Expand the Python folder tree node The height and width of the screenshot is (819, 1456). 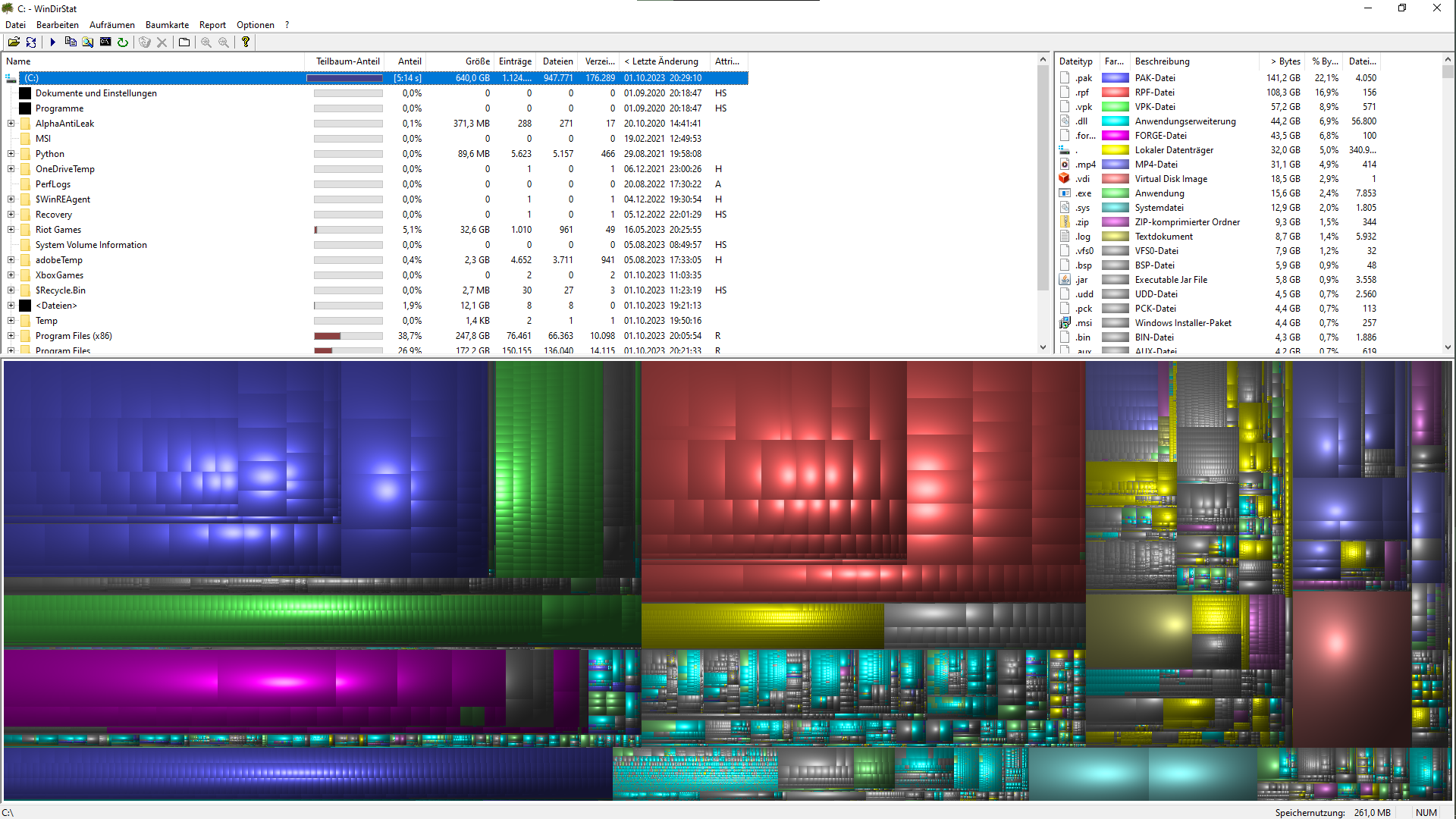[11, 154]
